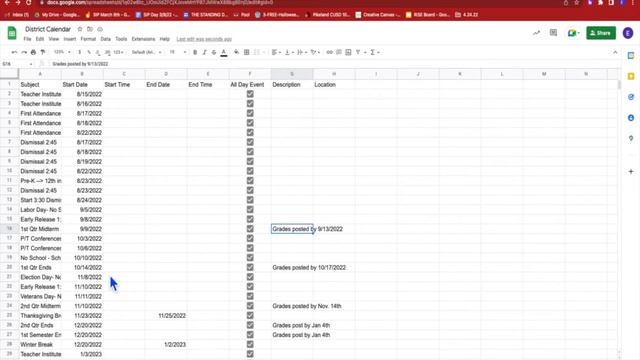640x360 pixels.
Task: Open the activity dashboard trend icon
Action: coord(536,33)
